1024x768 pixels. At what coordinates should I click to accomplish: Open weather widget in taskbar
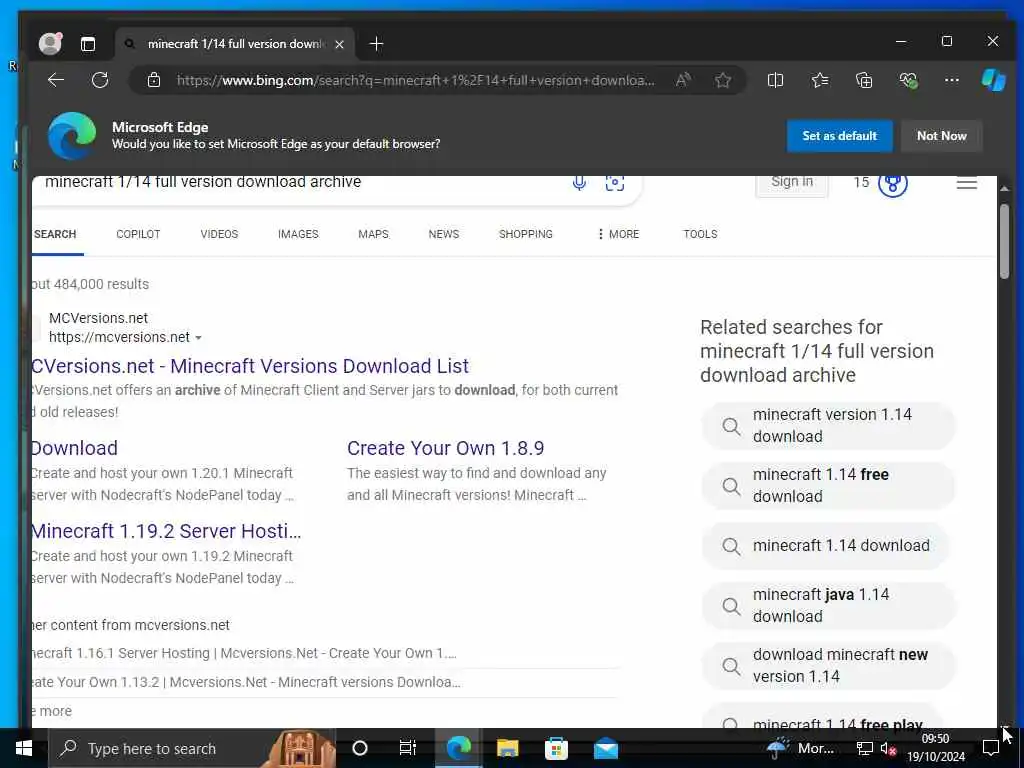tap(801, 748)
